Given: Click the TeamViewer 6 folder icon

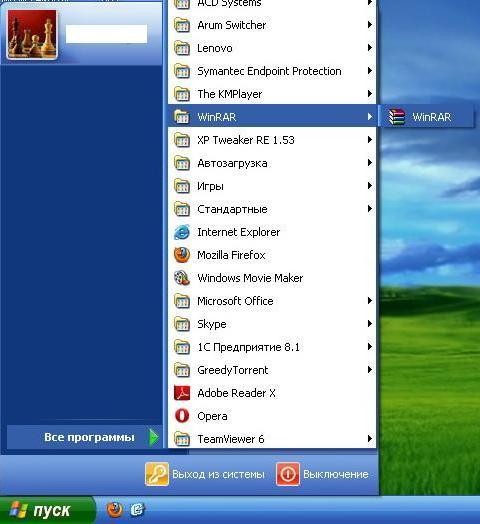Looking at the screenshot, I should (x=182, y=439).
